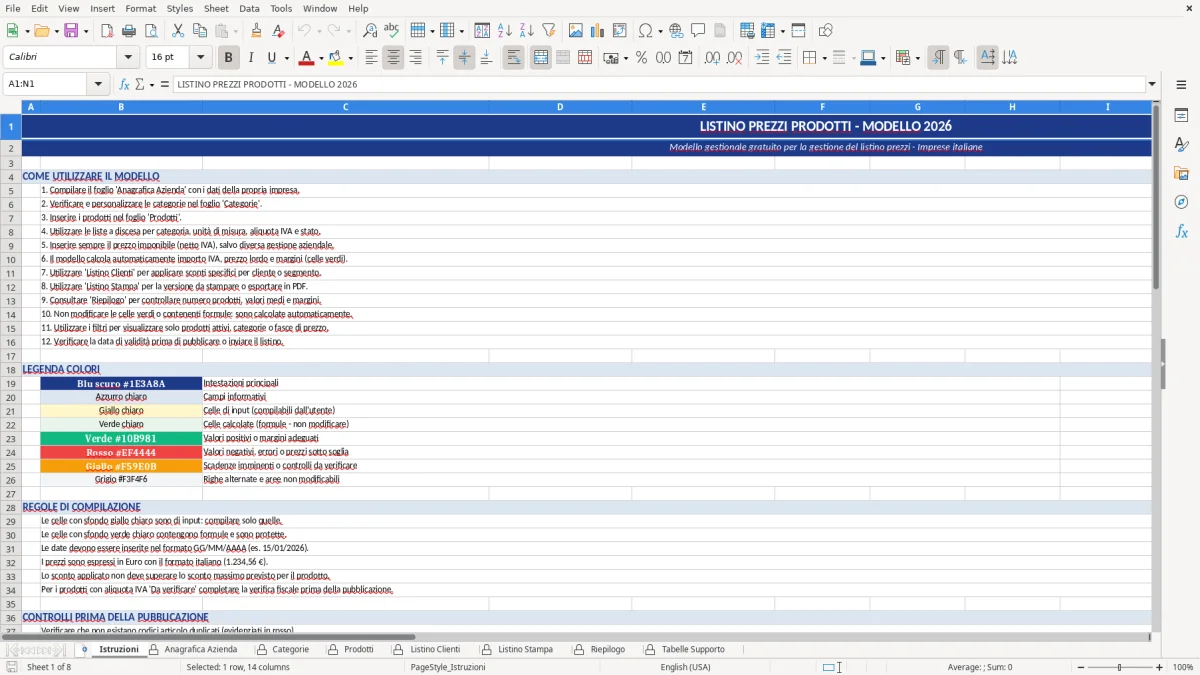This screenshot has height=675, width=1200.
Task: Open font color dropdown arrow
Action: (321, 58)
